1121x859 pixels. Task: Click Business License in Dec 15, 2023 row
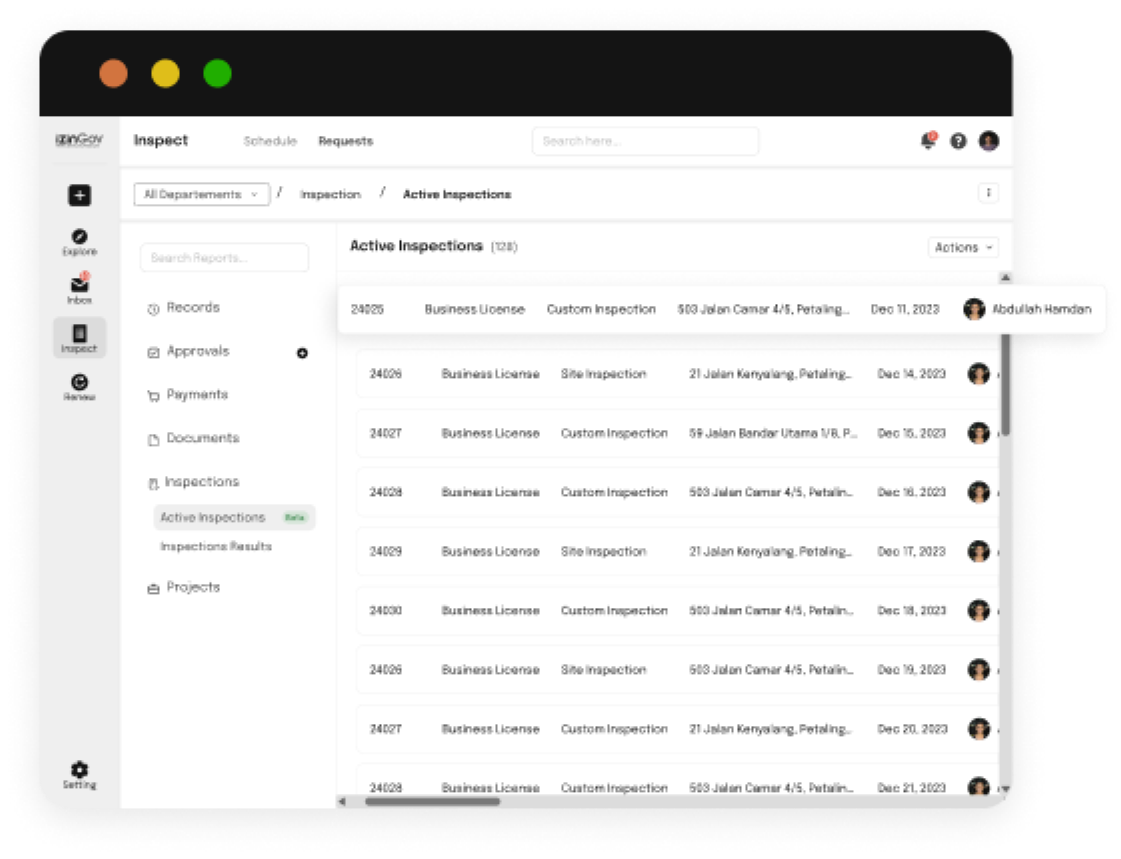(x=490, y=433)
